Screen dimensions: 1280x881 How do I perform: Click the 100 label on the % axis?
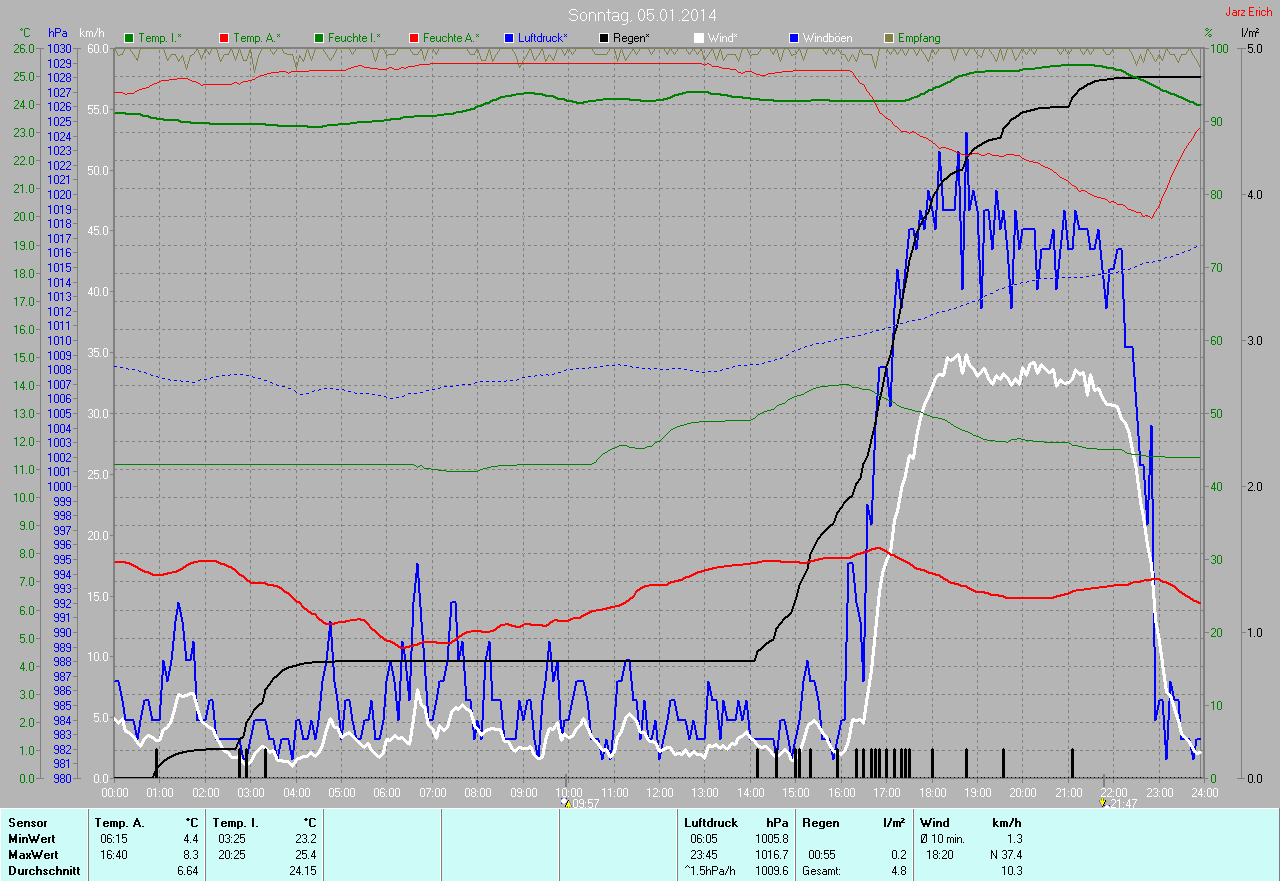point(1219,48)
